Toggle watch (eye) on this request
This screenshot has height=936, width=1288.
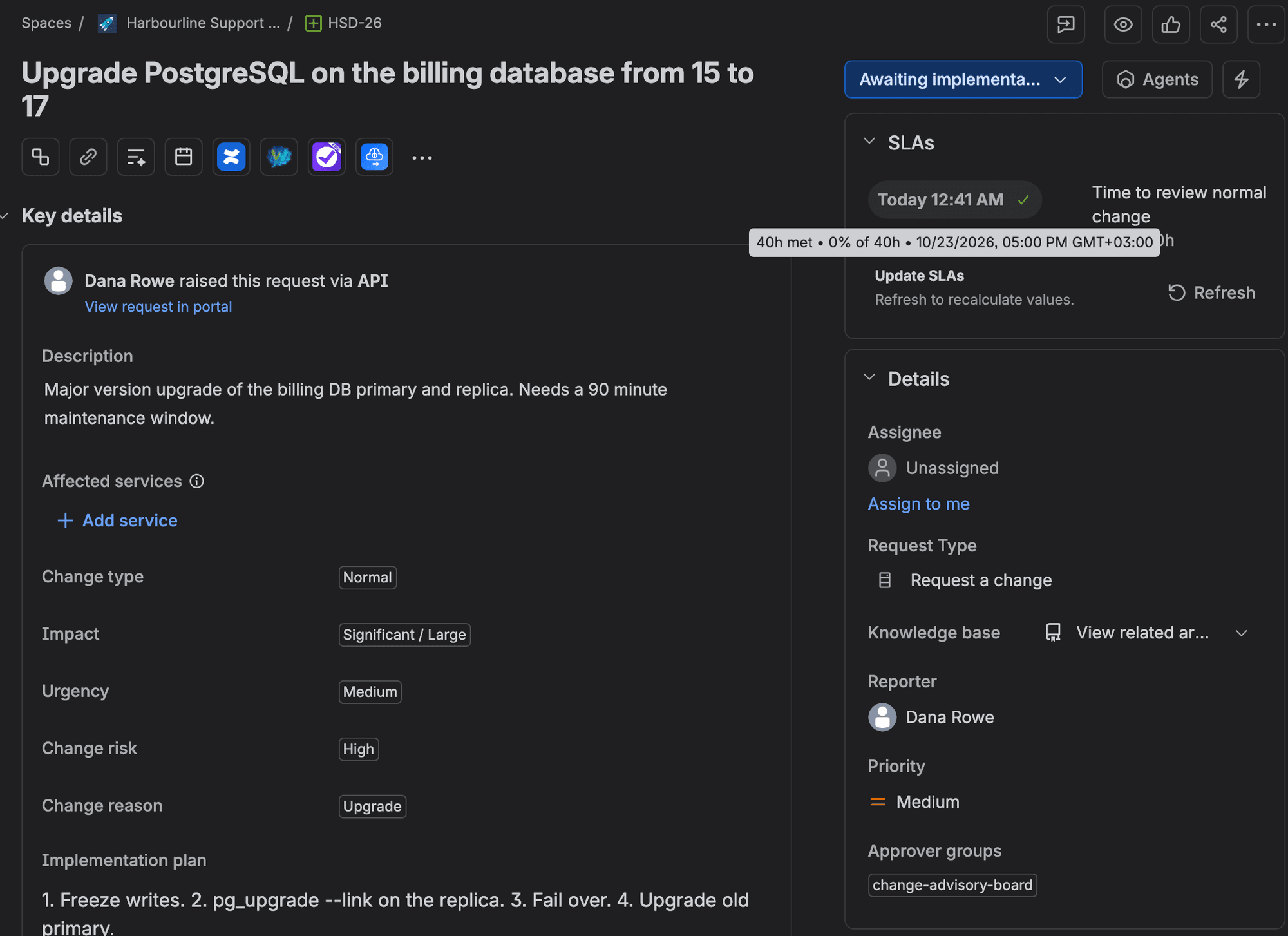point(1123,24)
